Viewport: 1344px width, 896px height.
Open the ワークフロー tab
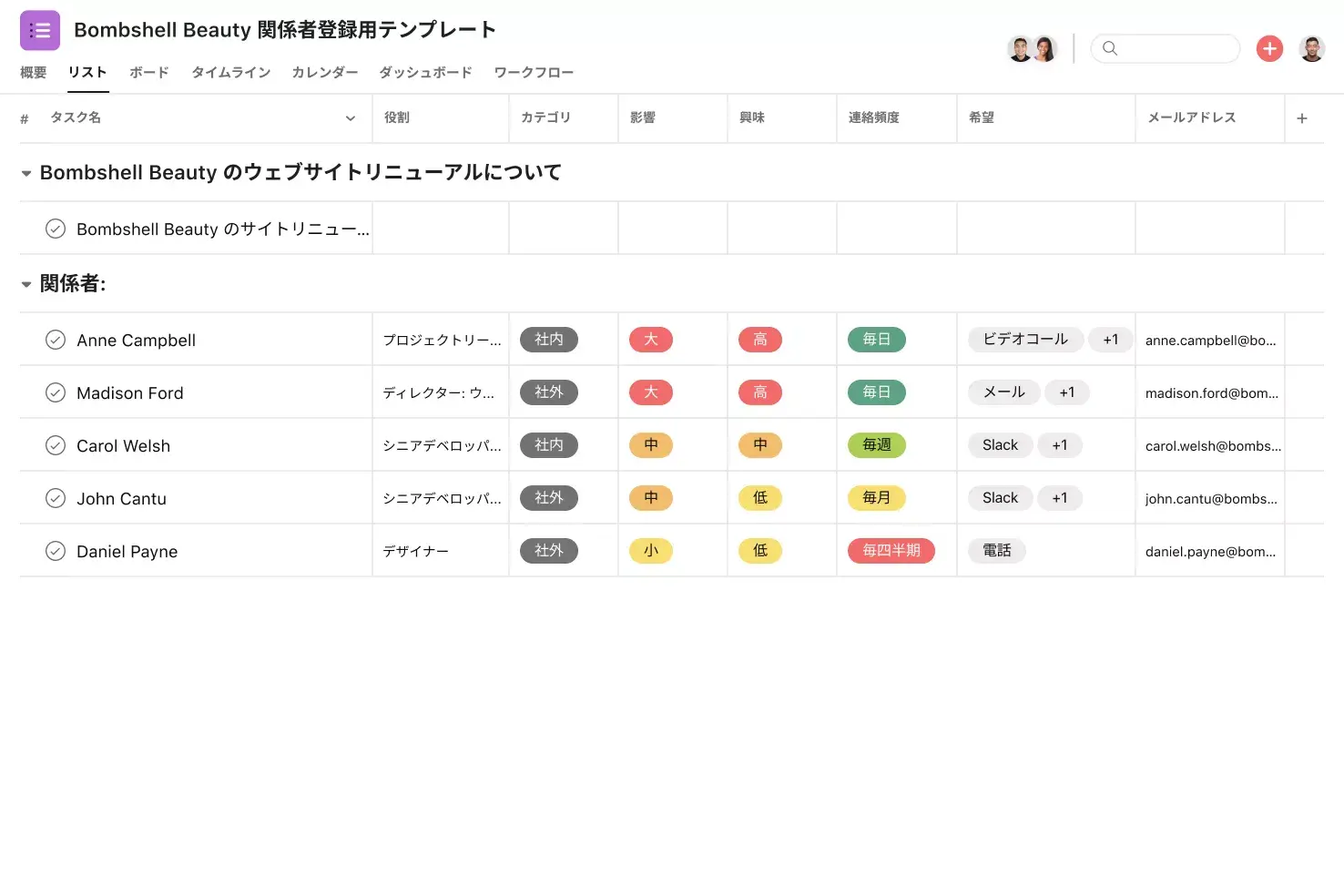pos(534,72)
